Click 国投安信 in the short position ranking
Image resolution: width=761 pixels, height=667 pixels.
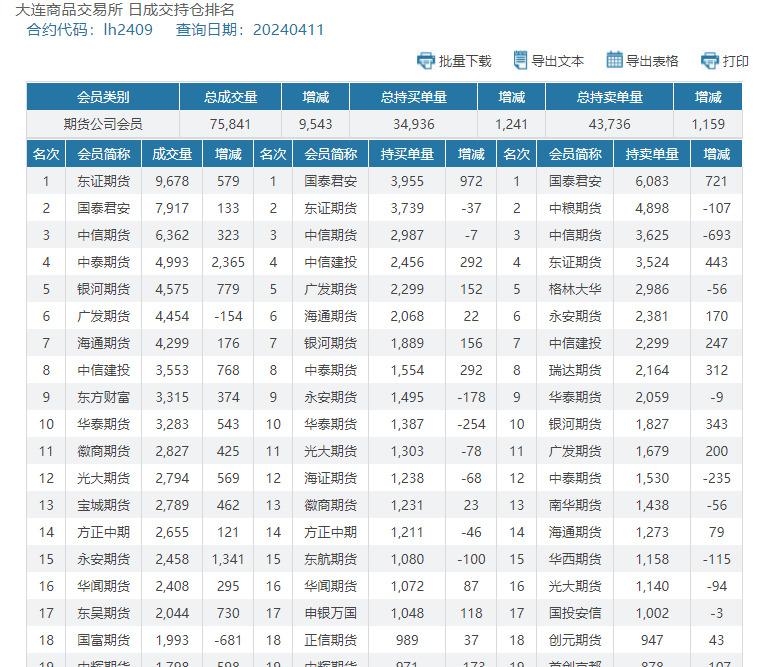(x=575, y=613)
